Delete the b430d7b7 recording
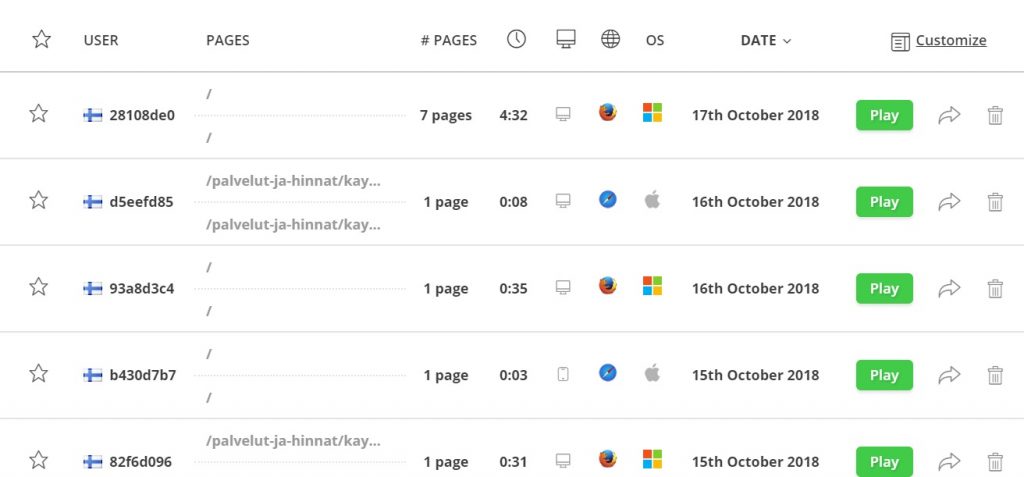 [995, 375]
